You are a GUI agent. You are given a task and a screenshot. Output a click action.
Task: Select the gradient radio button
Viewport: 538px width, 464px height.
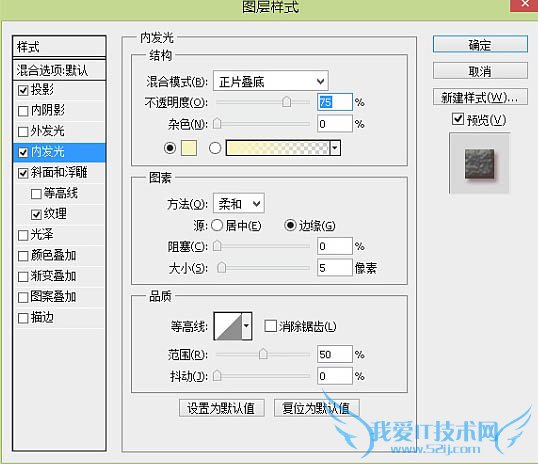215,148
